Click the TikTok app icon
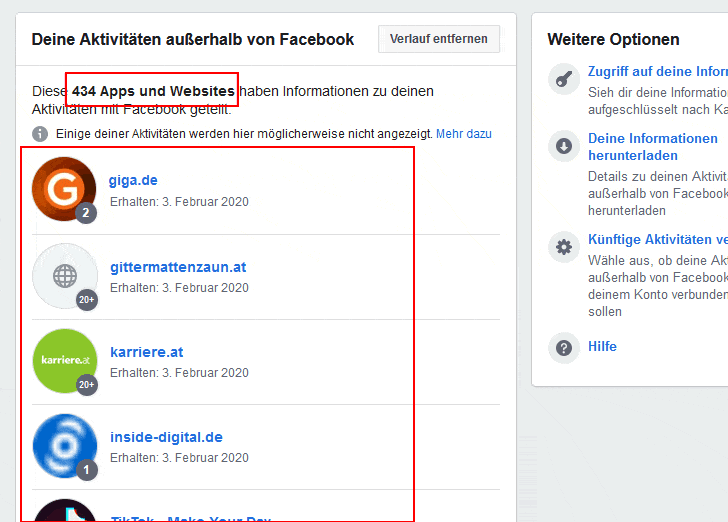Screen dimensions: 728x522 tap(65, 511)
